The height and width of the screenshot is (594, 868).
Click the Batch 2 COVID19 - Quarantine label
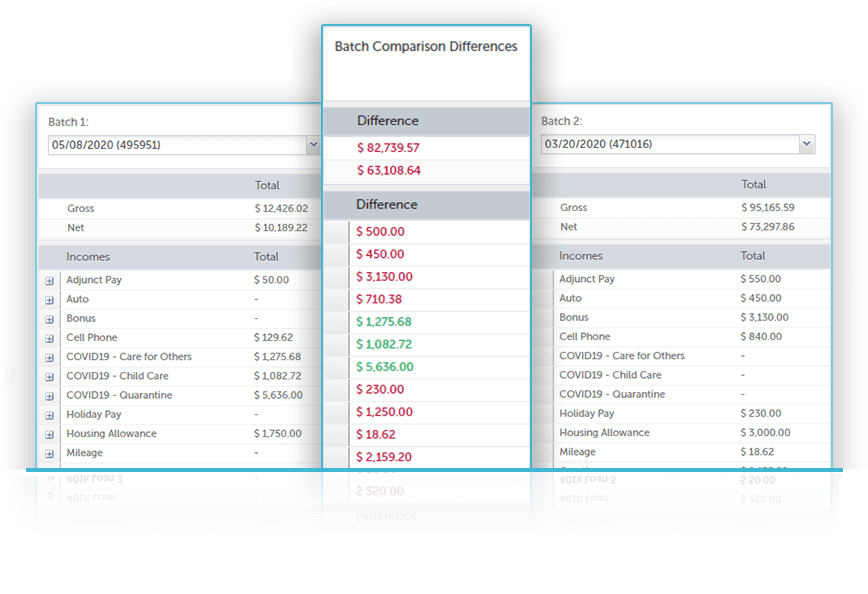(612, 394)
